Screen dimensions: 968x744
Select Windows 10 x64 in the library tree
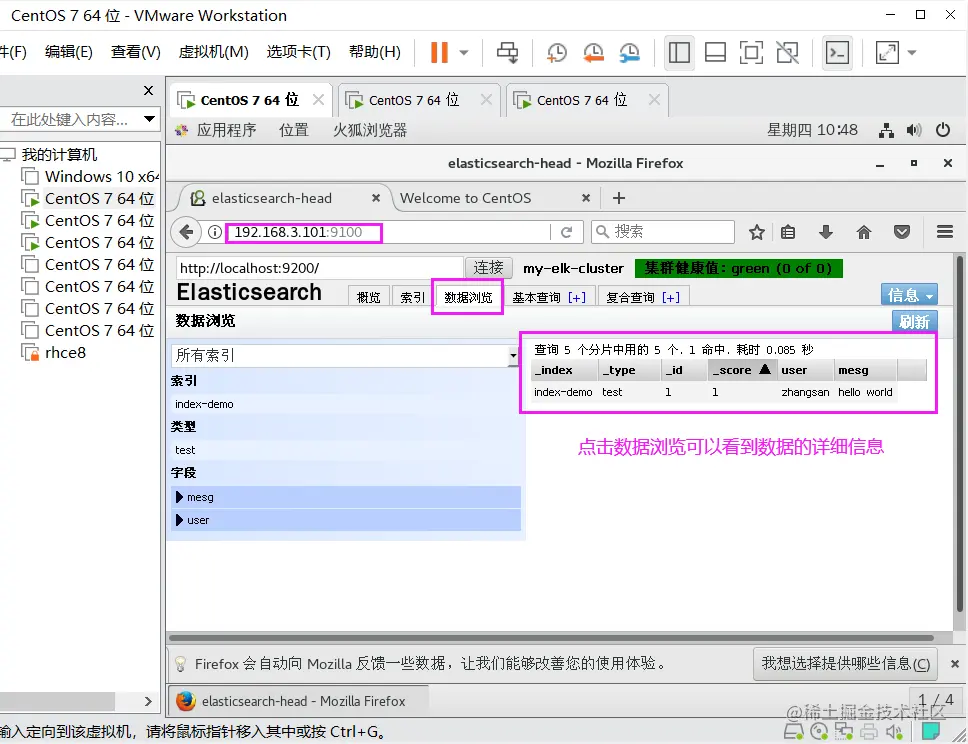coord(101,177)
